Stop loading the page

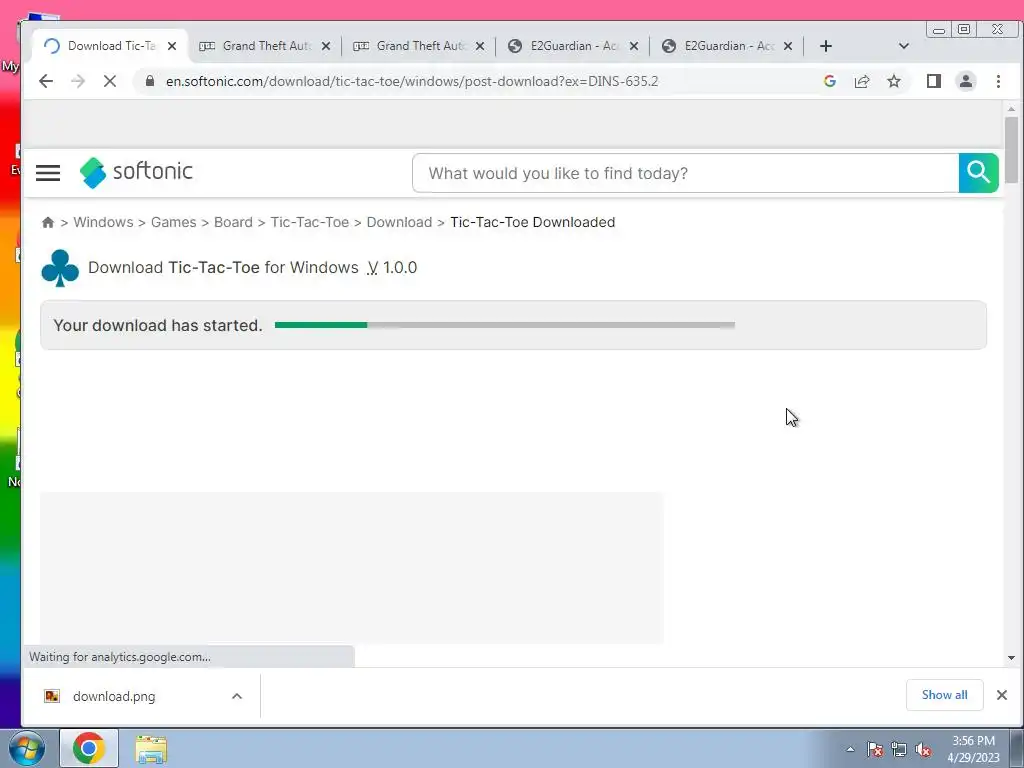point(110,82)
